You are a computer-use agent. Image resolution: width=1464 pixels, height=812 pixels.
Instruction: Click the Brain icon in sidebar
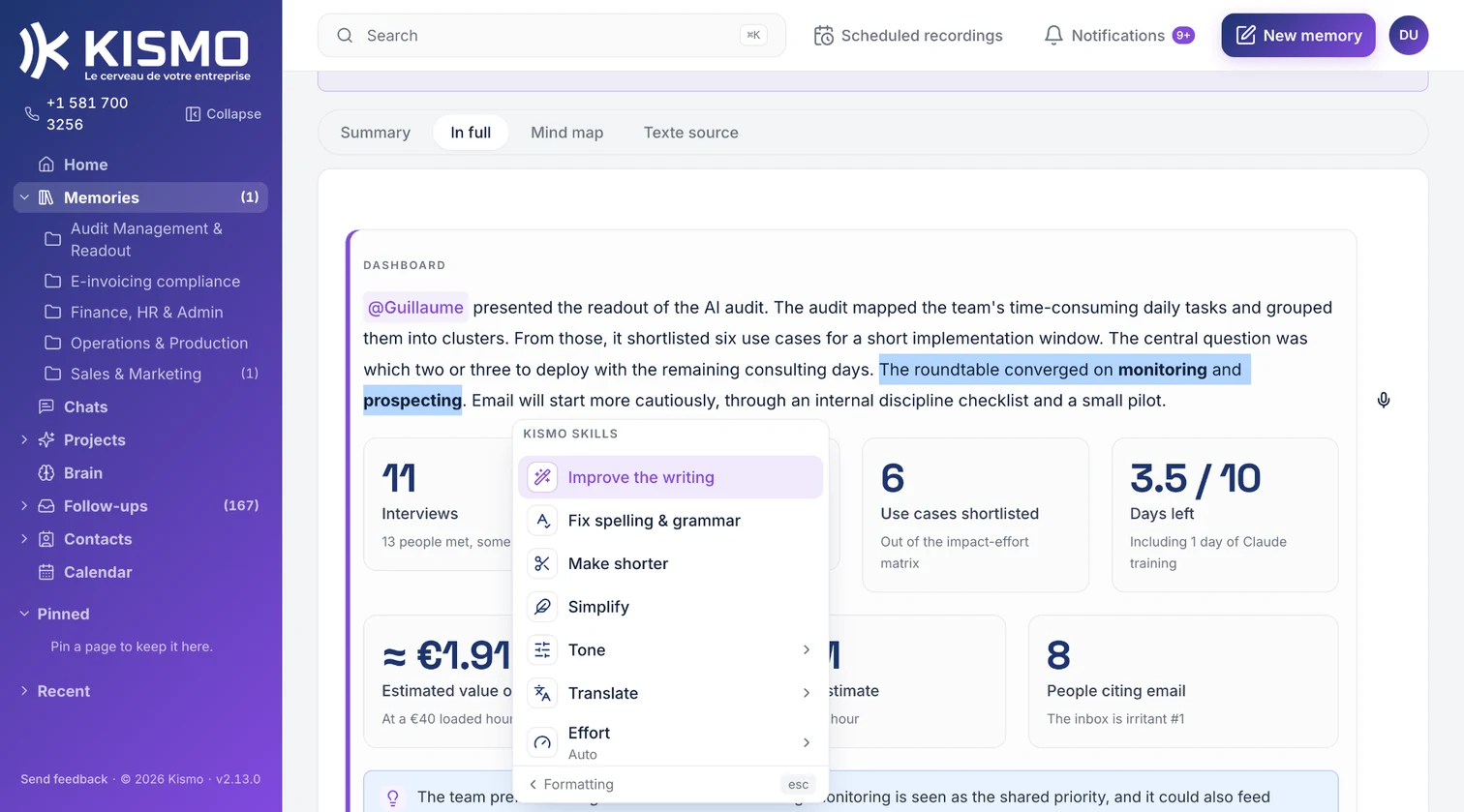tap(46, 473)
